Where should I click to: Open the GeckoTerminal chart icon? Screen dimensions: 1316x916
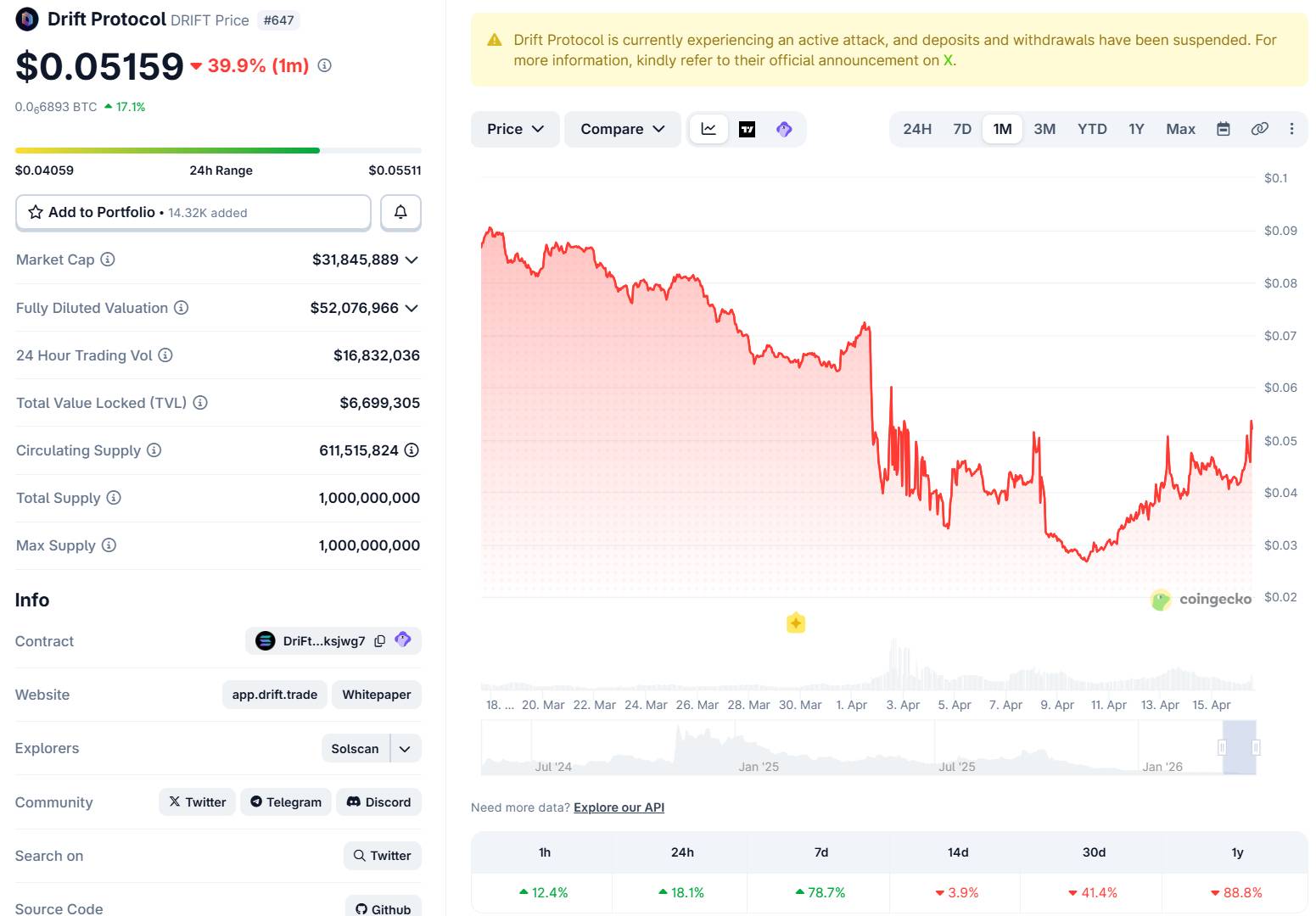783,129
